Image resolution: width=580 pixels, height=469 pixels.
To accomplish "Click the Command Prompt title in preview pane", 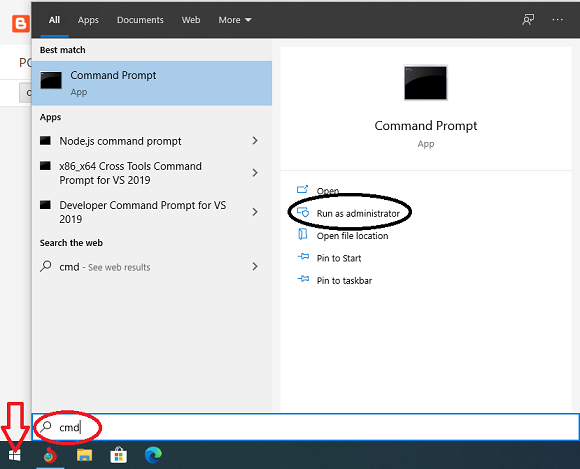I will pos(426,126).
